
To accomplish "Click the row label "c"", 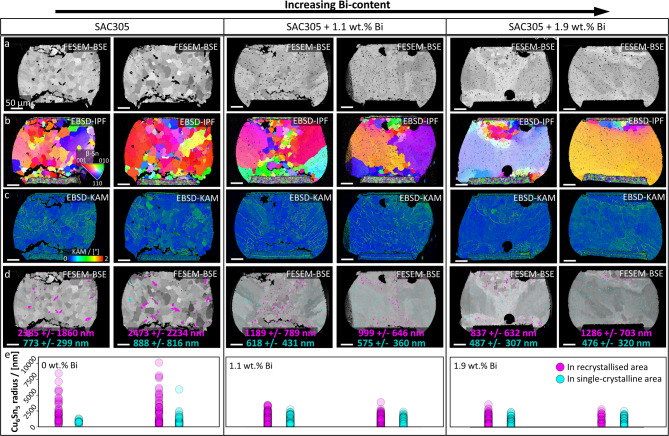I will (x=6, y=196).
